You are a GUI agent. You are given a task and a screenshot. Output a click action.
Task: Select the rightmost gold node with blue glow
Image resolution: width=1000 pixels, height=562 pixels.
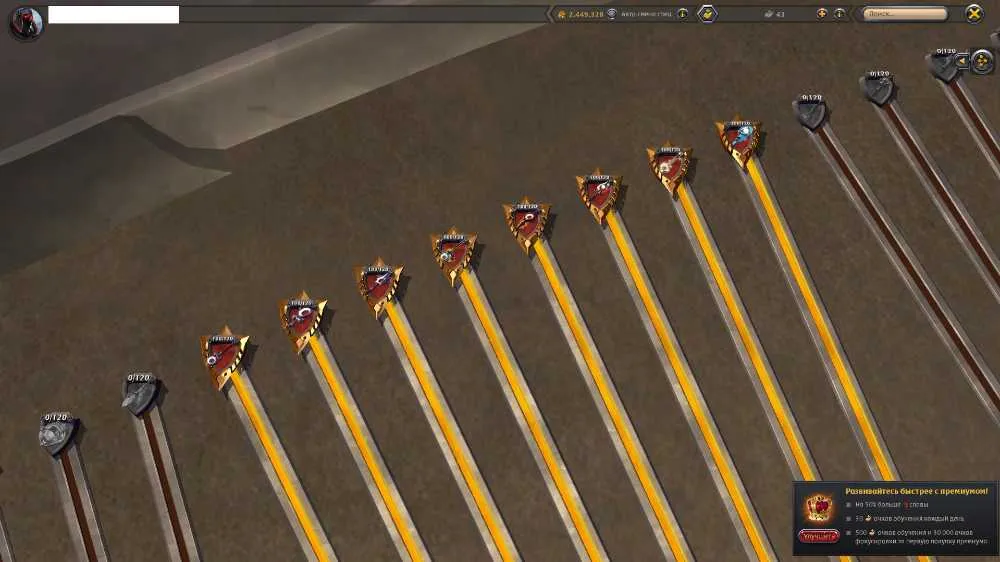pos(739,141)
